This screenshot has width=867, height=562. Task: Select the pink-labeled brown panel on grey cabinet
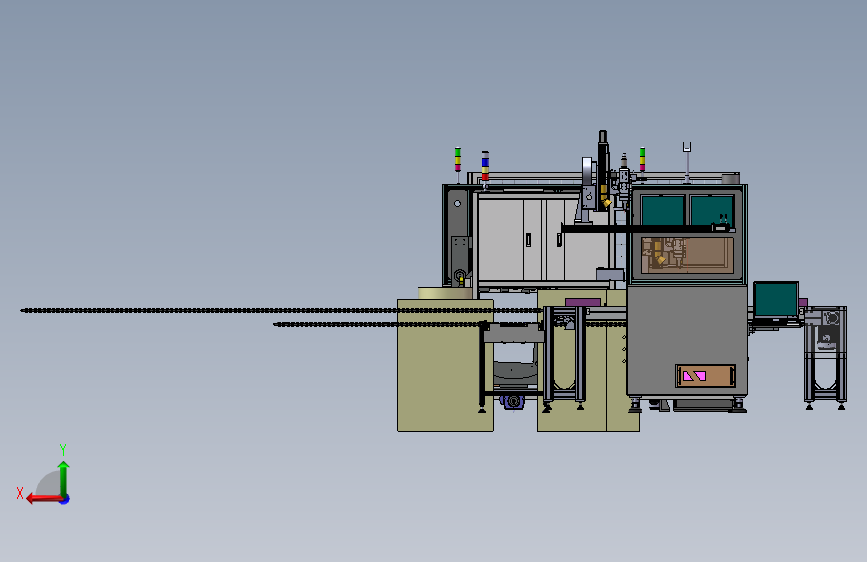[705, 376]
